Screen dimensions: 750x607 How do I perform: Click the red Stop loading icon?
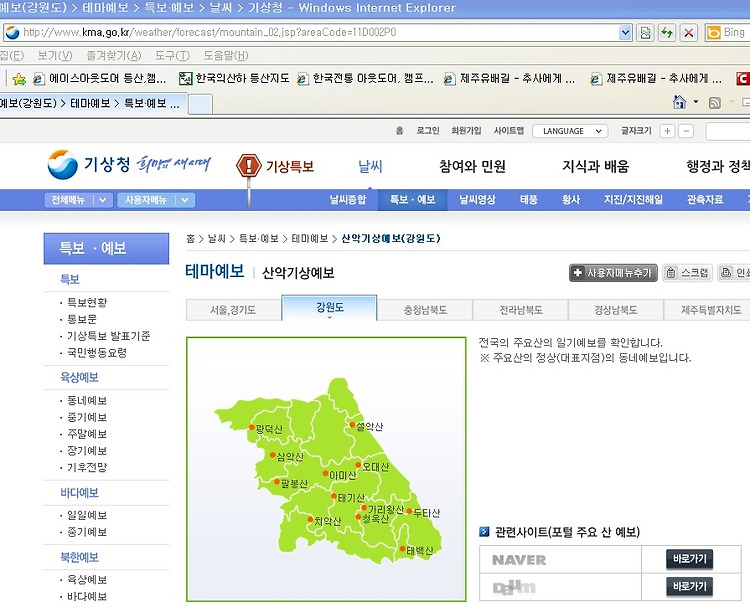pyautogui.click(x=688, y=33)
